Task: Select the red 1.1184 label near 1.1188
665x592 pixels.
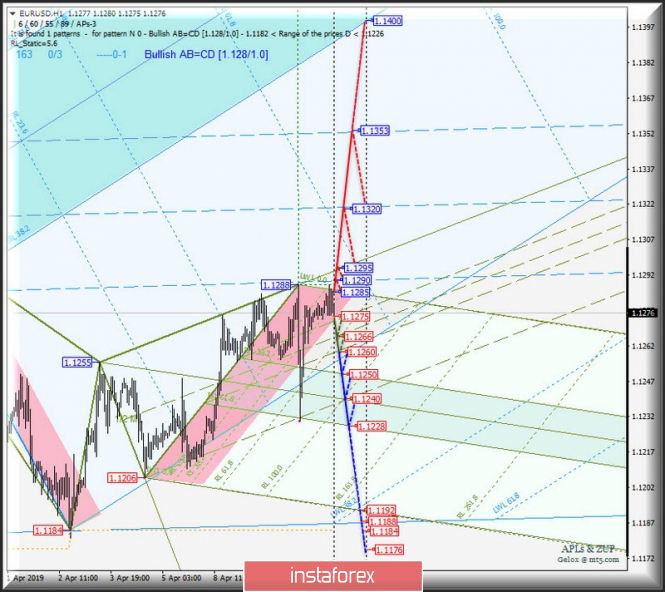Action: pyautogui.click(x=385, y=531)
